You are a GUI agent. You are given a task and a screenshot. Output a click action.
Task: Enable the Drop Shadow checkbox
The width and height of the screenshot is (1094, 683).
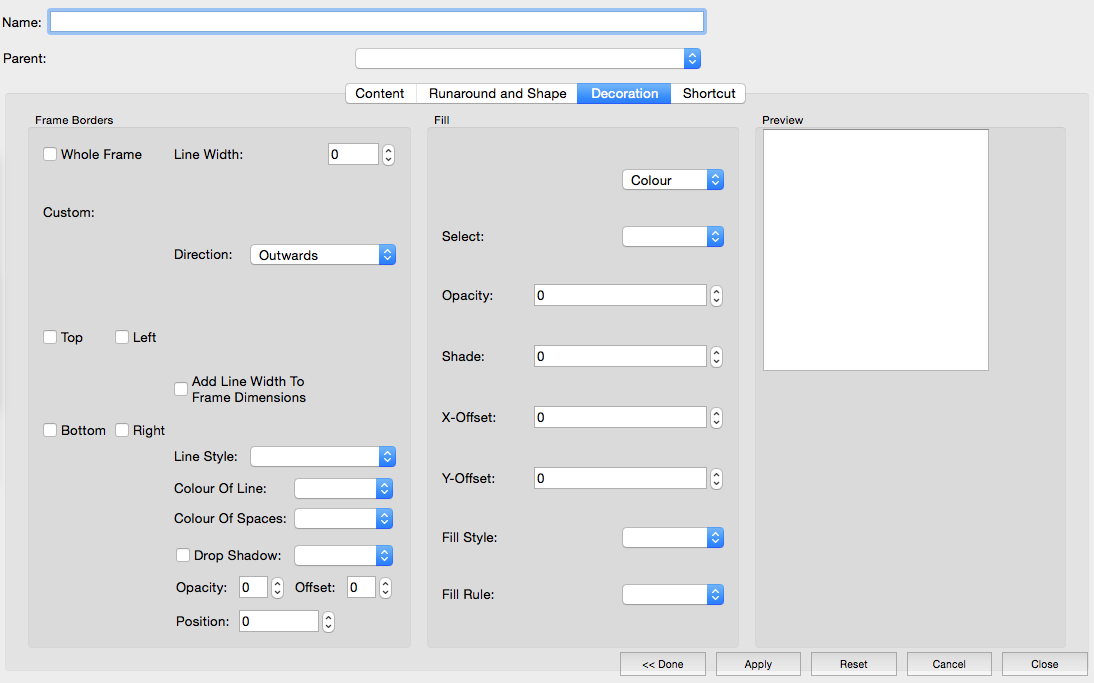pyautogui.click(x=183, y=555)
